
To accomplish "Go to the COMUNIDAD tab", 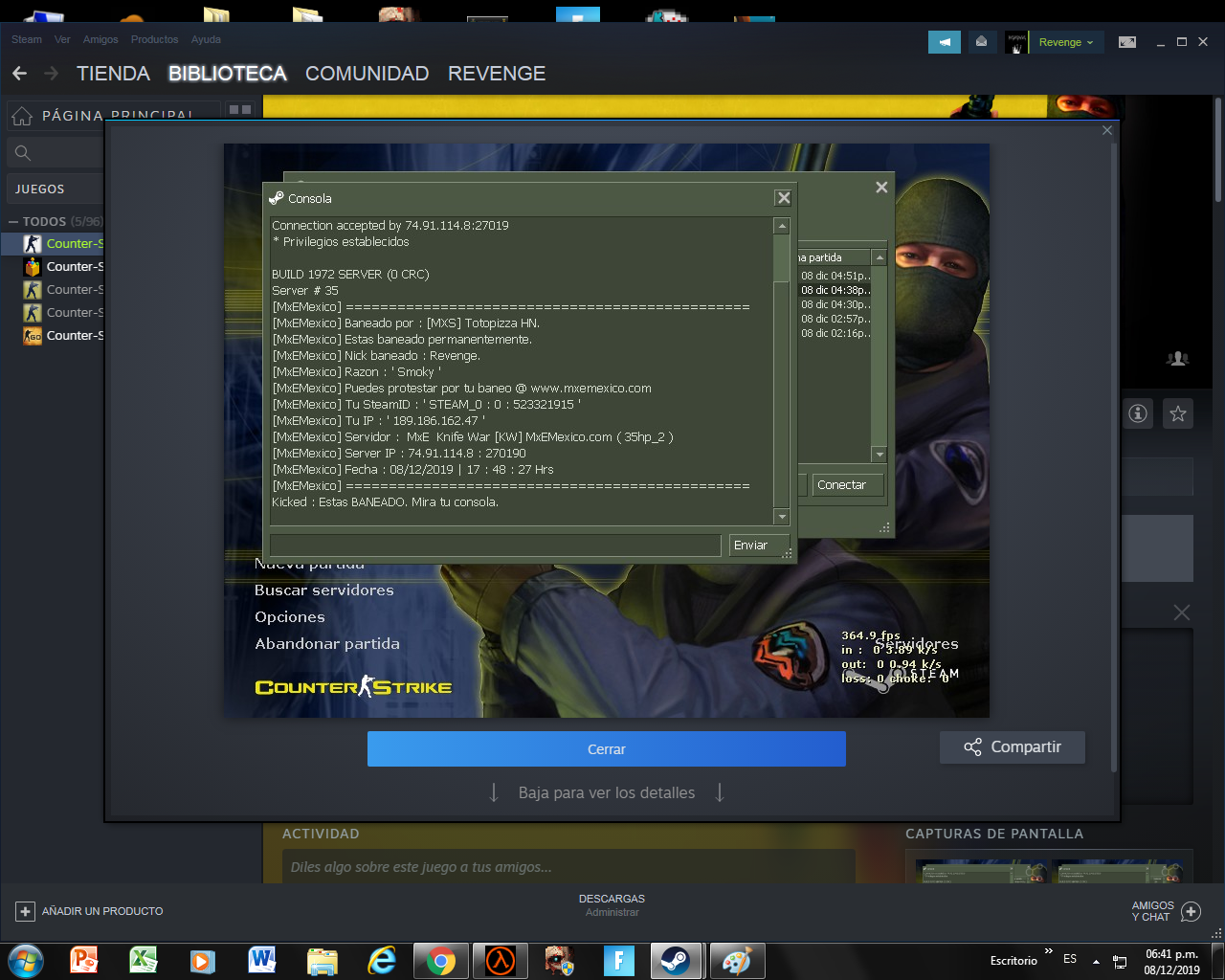I will pyautogui.click(x=367, y=74).
